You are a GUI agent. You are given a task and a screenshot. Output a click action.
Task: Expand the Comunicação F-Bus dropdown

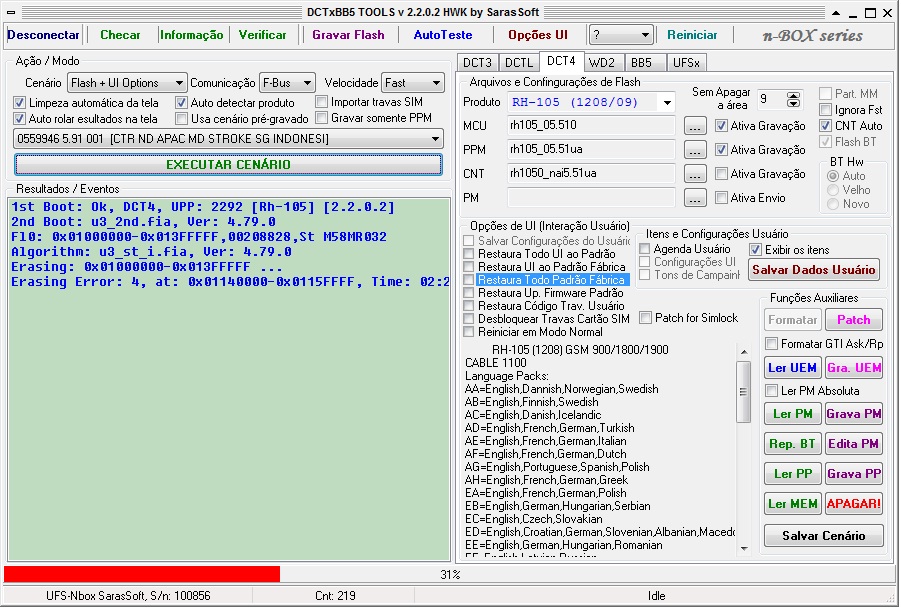point(287,83)
